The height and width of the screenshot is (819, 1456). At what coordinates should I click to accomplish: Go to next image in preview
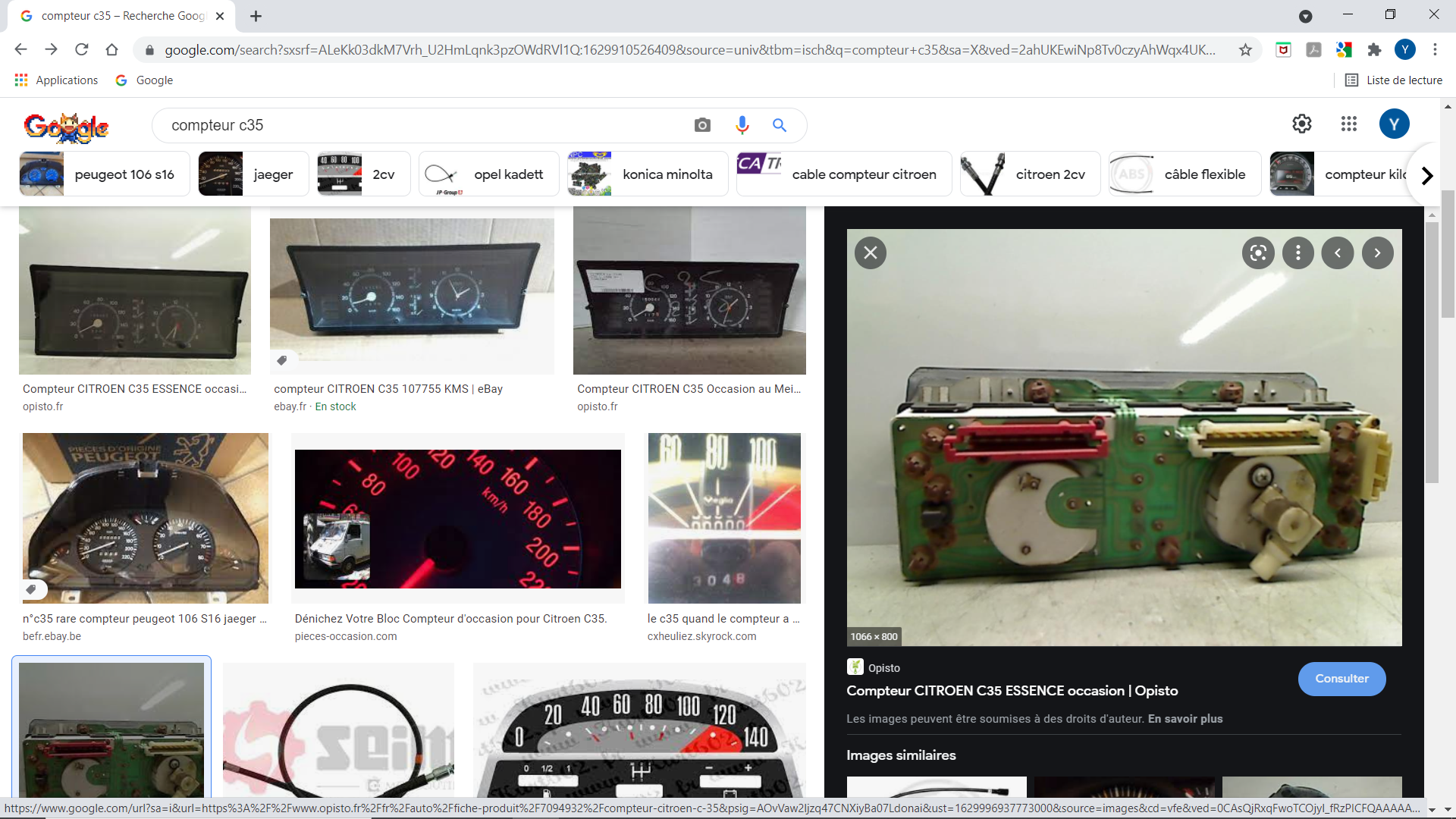click(x=1377, y=253)
